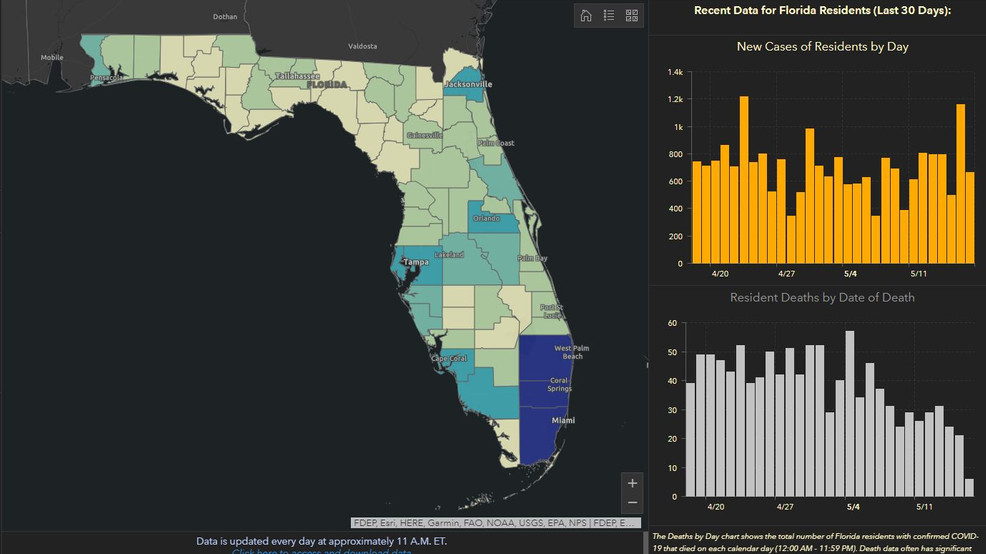Select the last orange bar in New Cases chart
Screen dimensions: 986x554
coord(969,217)
